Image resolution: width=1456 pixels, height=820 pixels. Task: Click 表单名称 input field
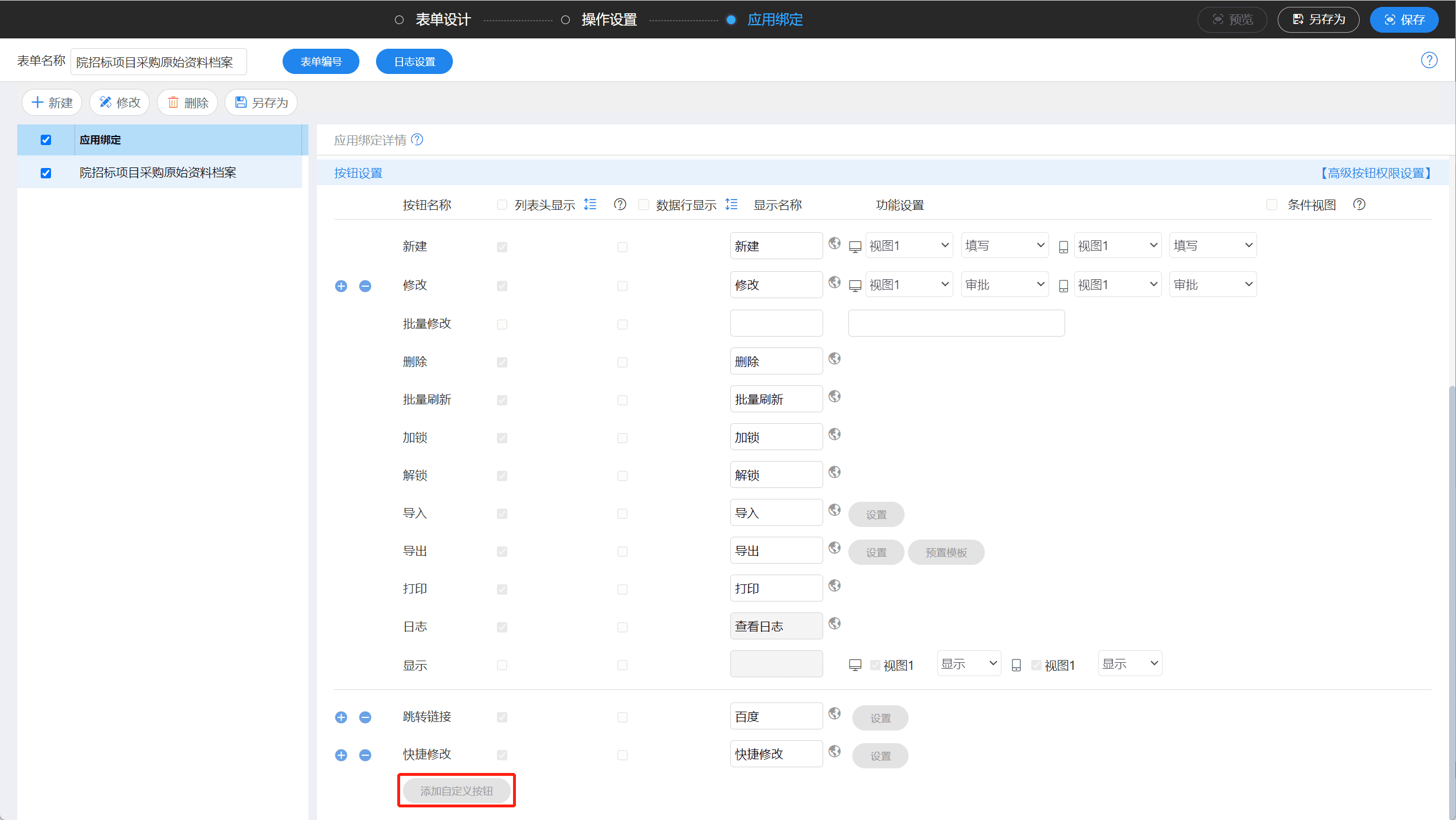pyautogui.click(x=159, y=62)
